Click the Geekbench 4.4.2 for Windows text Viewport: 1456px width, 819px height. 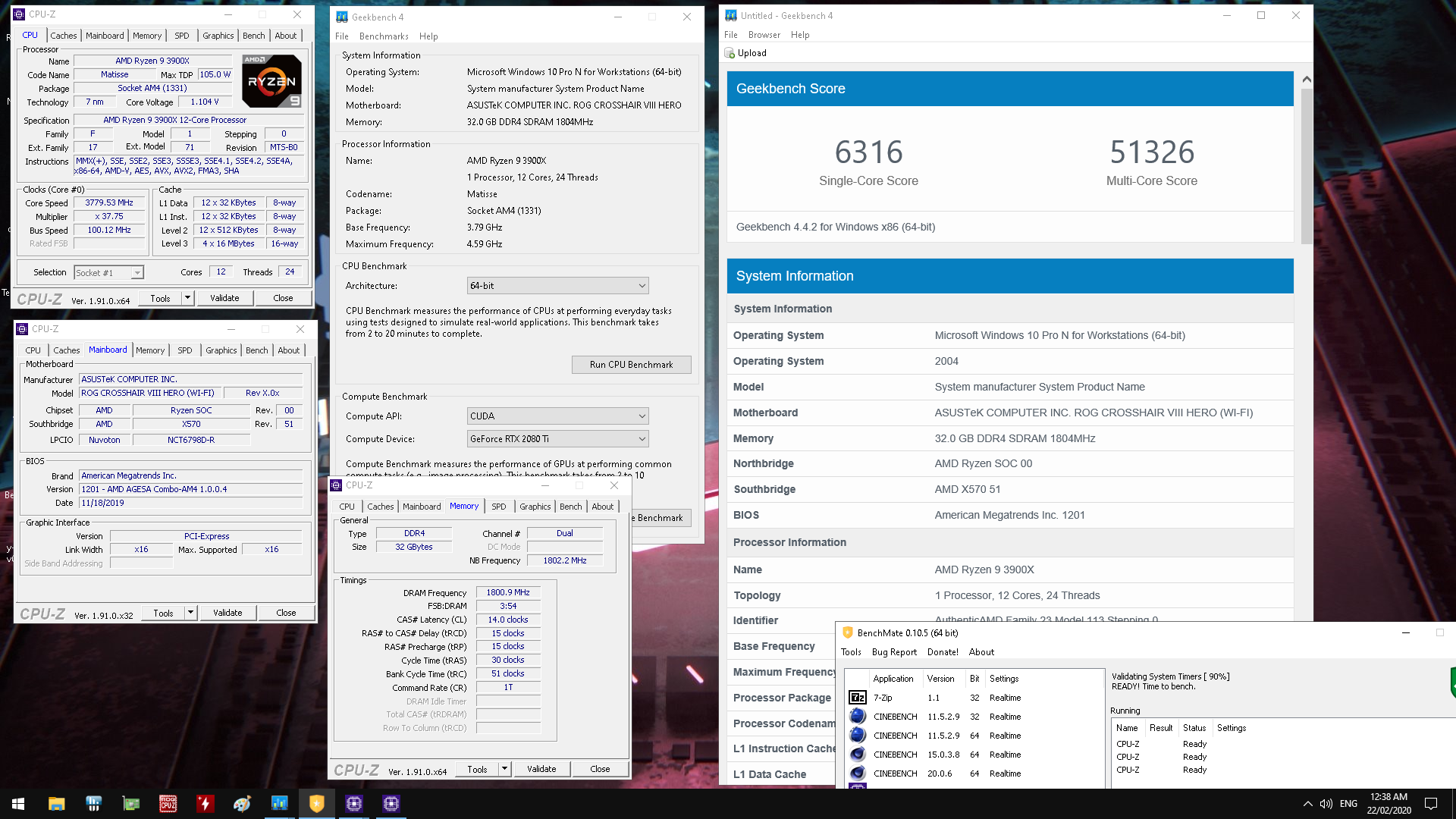coord(836,227)
